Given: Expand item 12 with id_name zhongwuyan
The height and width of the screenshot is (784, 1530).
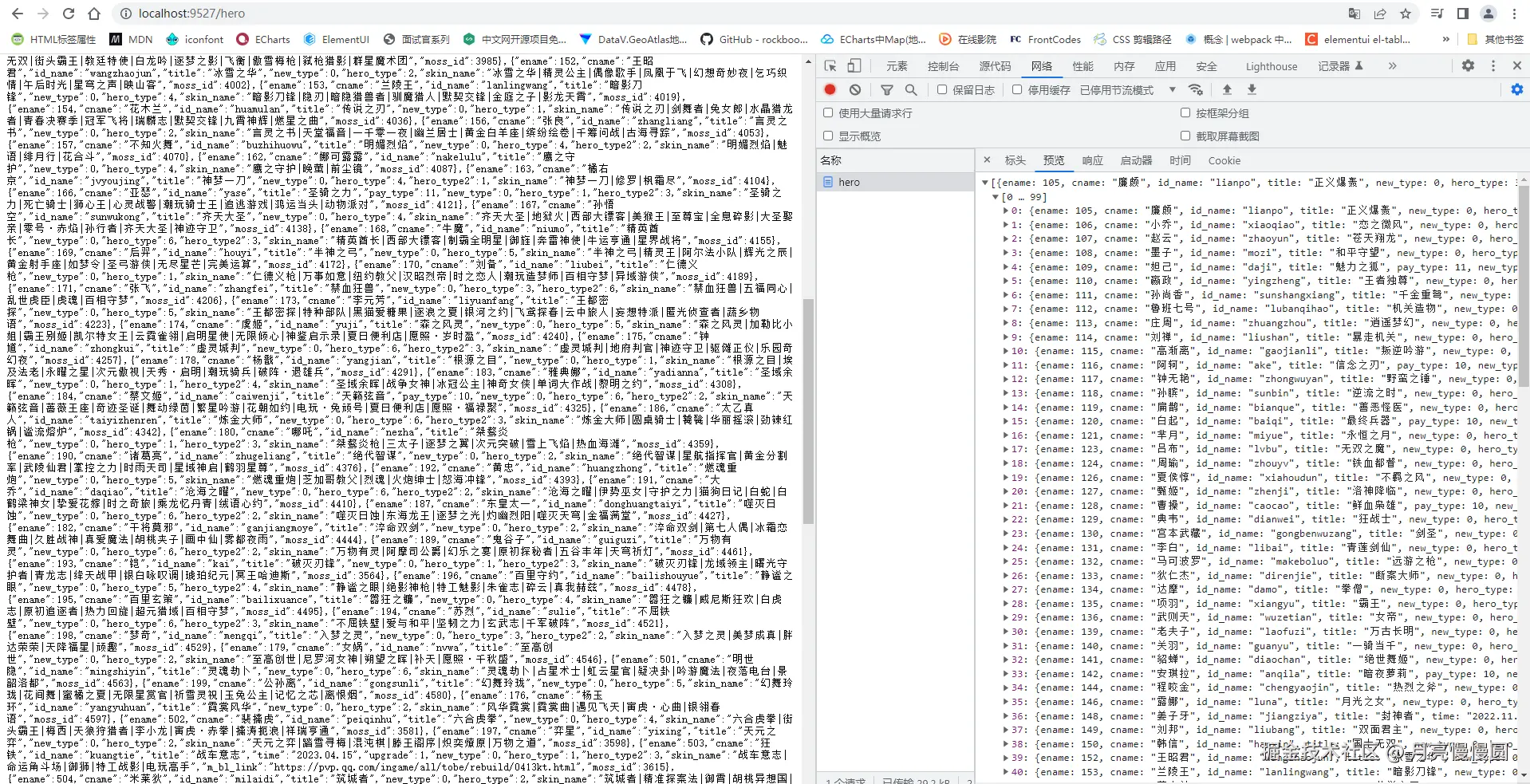Looking at the screenshot, I should (x=1005, y=380).
